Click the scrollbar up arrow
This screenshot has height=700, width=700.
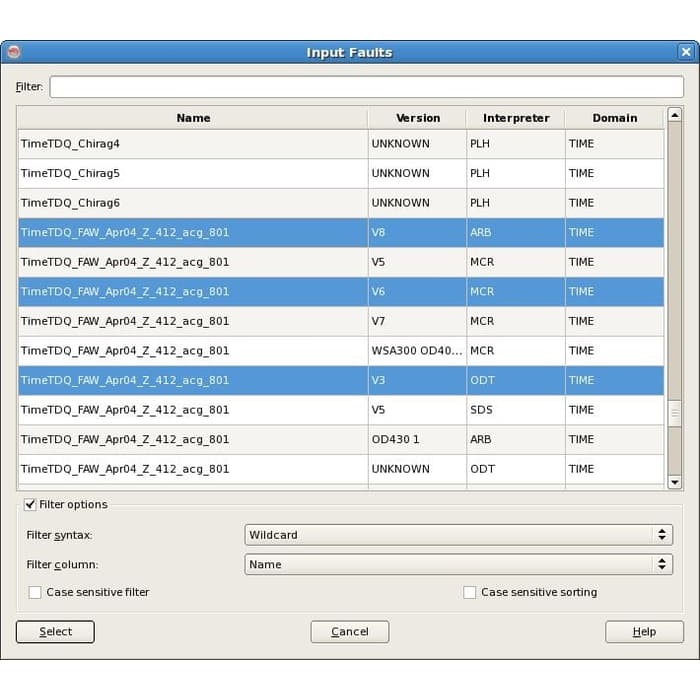675,115
